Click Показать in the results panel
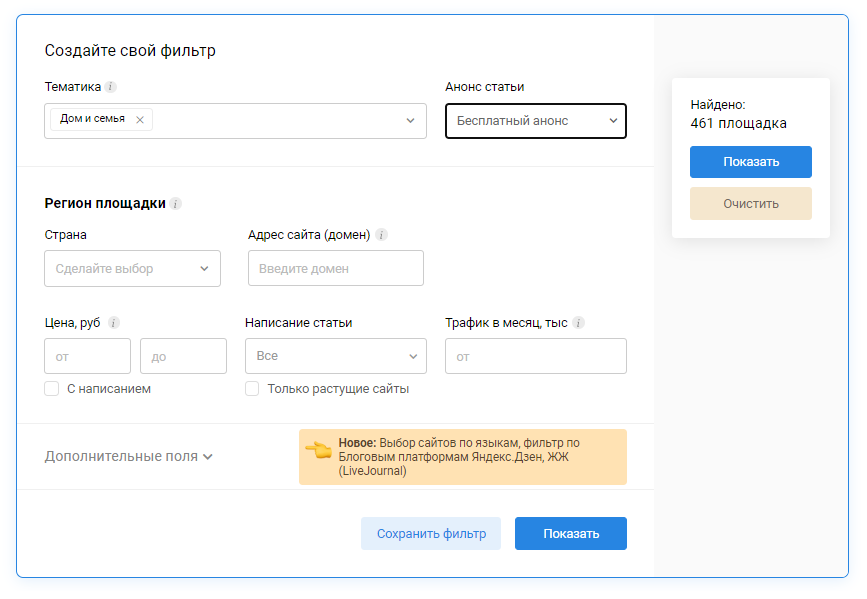 coord(750,162)
